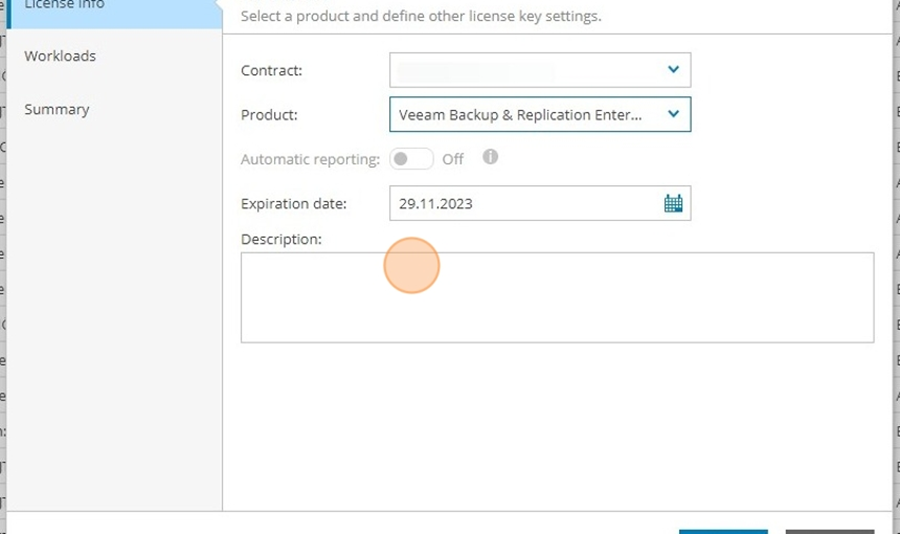Click inside the blurred Contract selection field

point(540,70)
